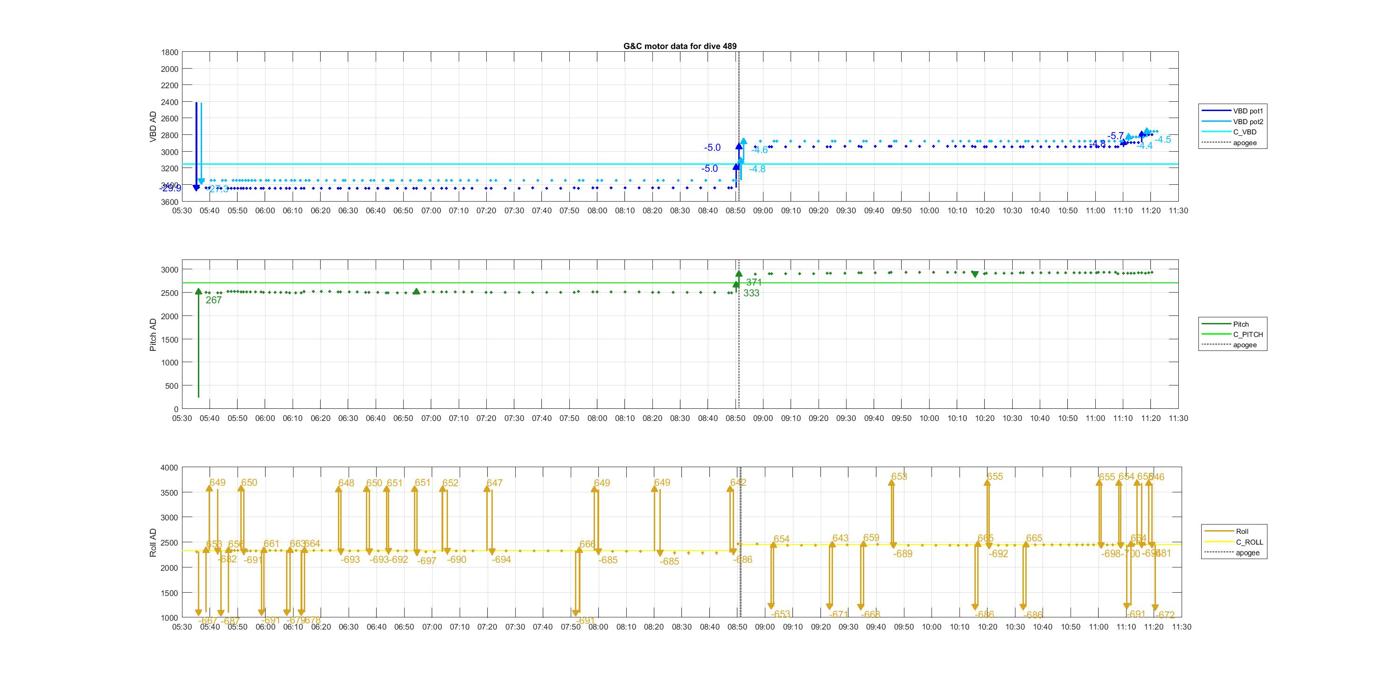Image resolution: width=1400 pixels, height=693 pixels.
Task: Click 10:00 tick under the Roll plot
Action: tap(930, 626)
